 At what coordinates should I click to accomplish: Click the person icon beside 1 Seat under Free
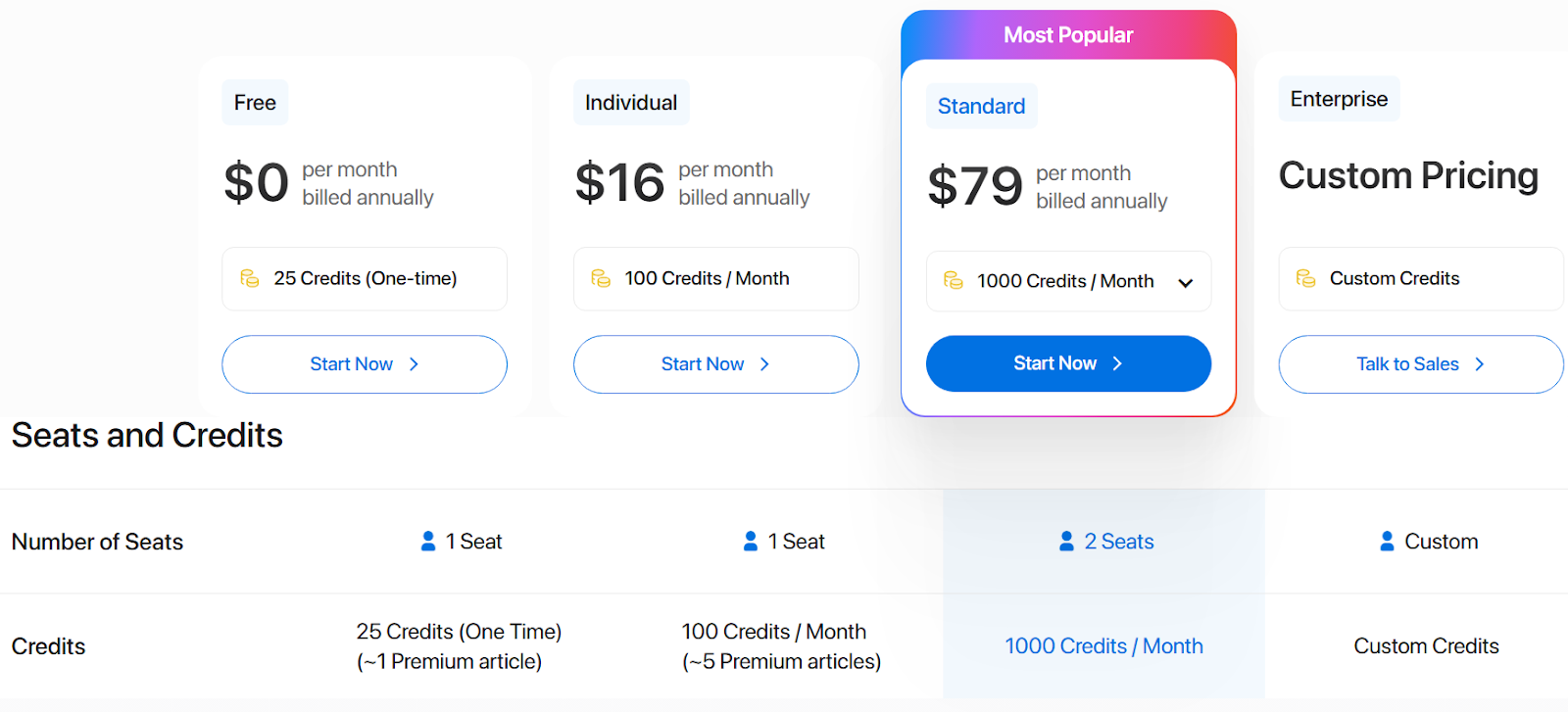coord(426,541)
